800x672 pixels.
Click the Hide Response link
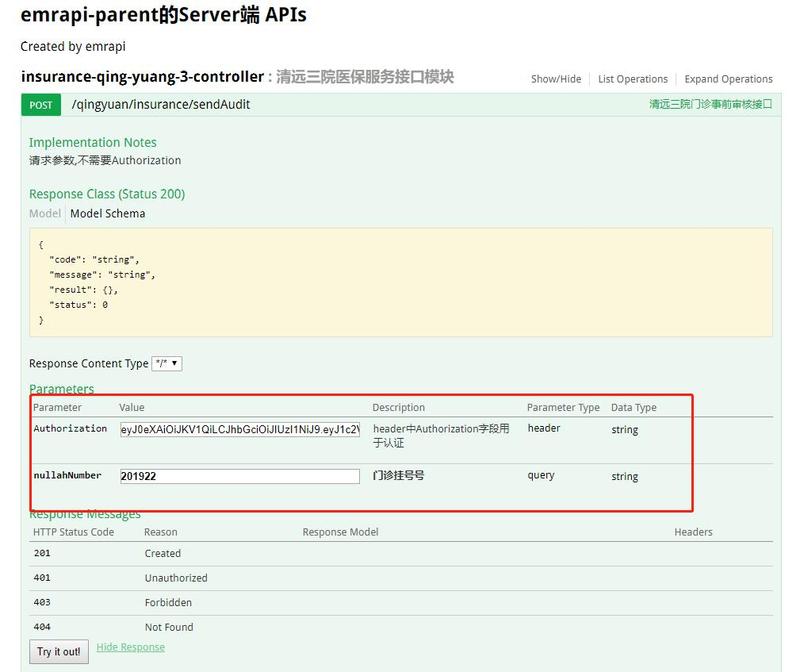click(131, 647)
